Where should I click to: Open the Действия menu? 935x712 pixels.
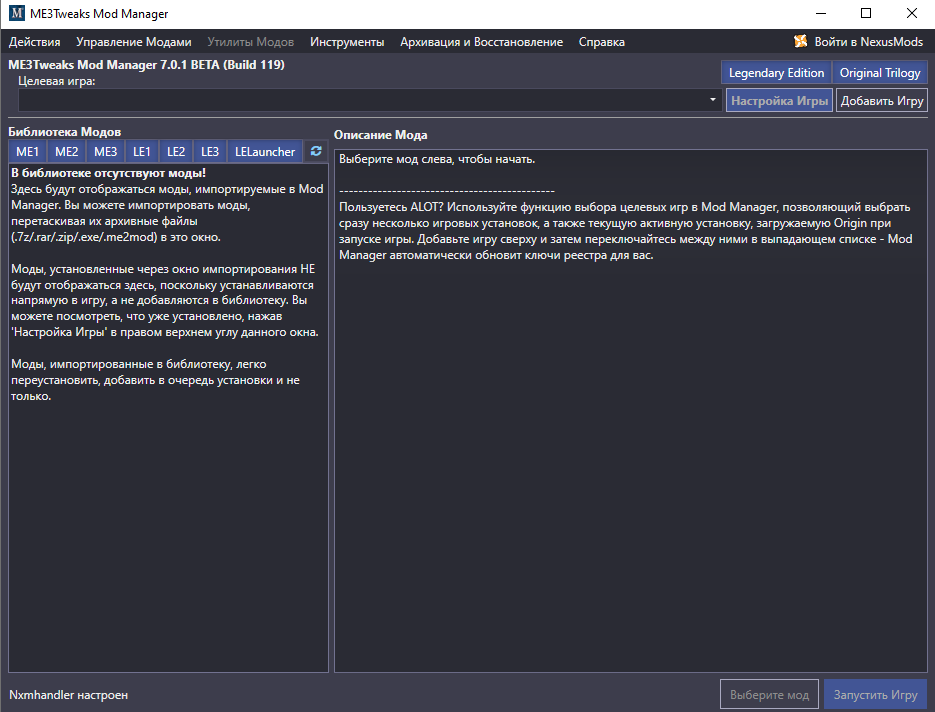point(35,42)
